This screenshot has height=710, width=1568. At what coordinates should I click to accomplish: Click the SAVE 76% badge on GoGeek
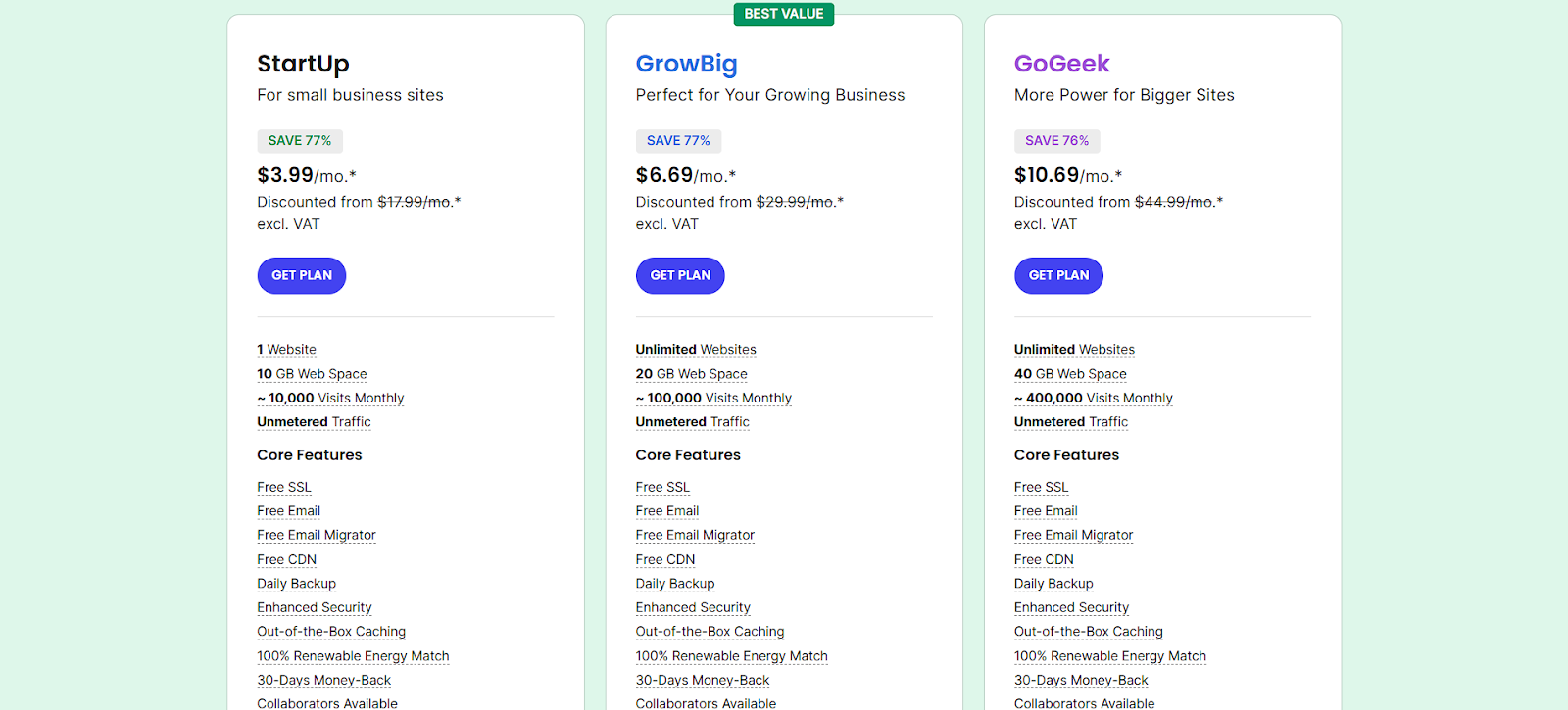point(1056,141)
